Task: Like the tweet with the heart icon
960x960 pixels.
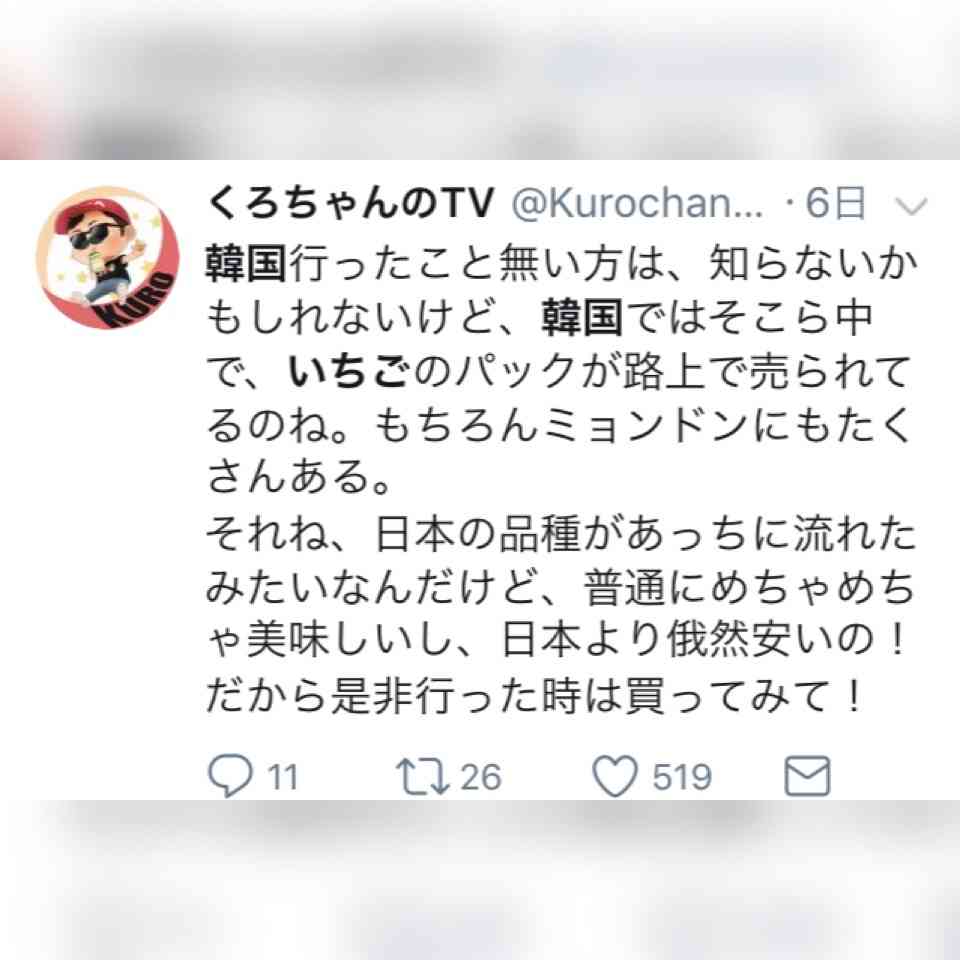Action: tap(615, 776)
